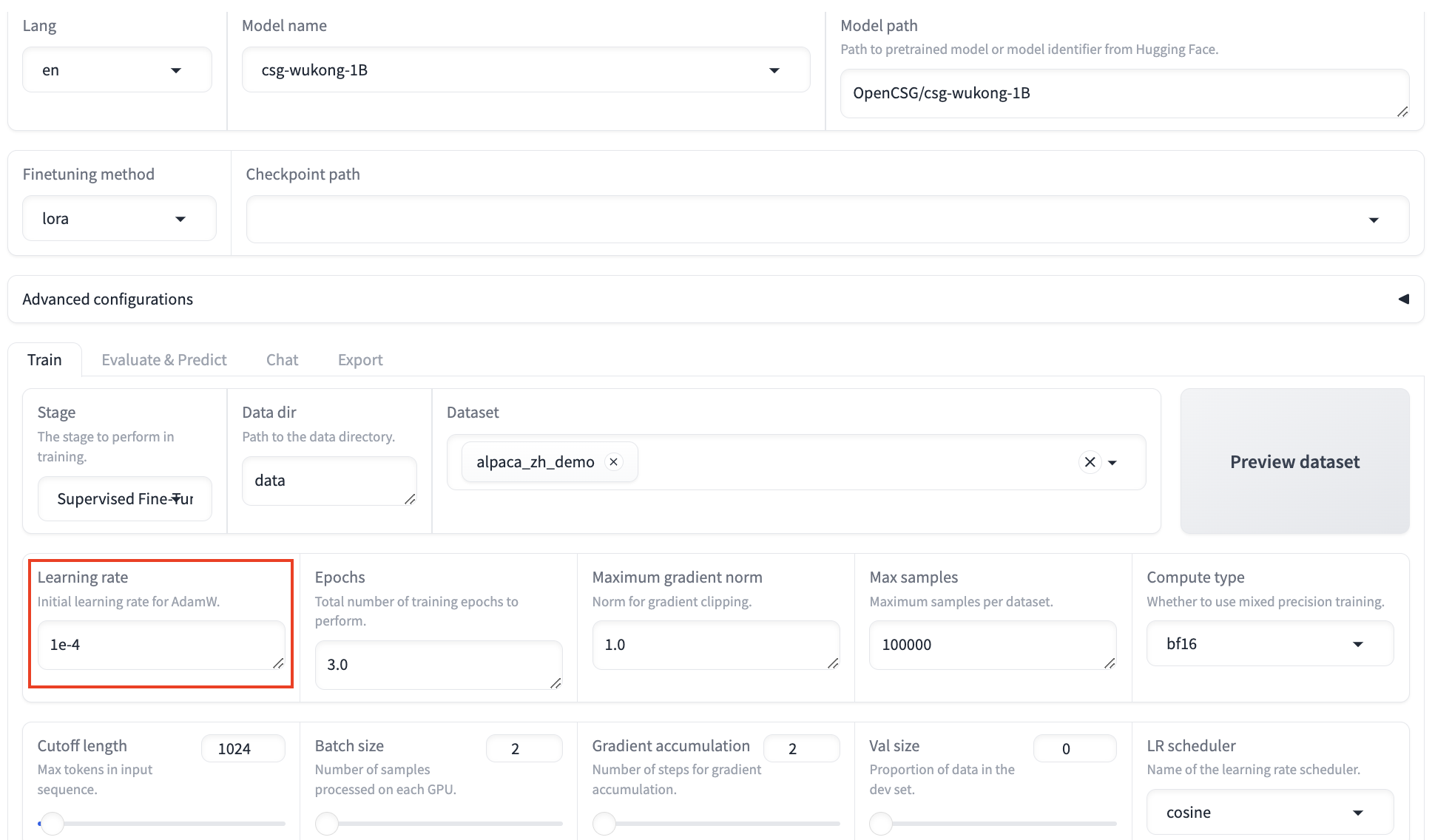Open the Compute type dropdown bf16
This screenshot has height=840, width=1435.
[x=1269, y=644]
